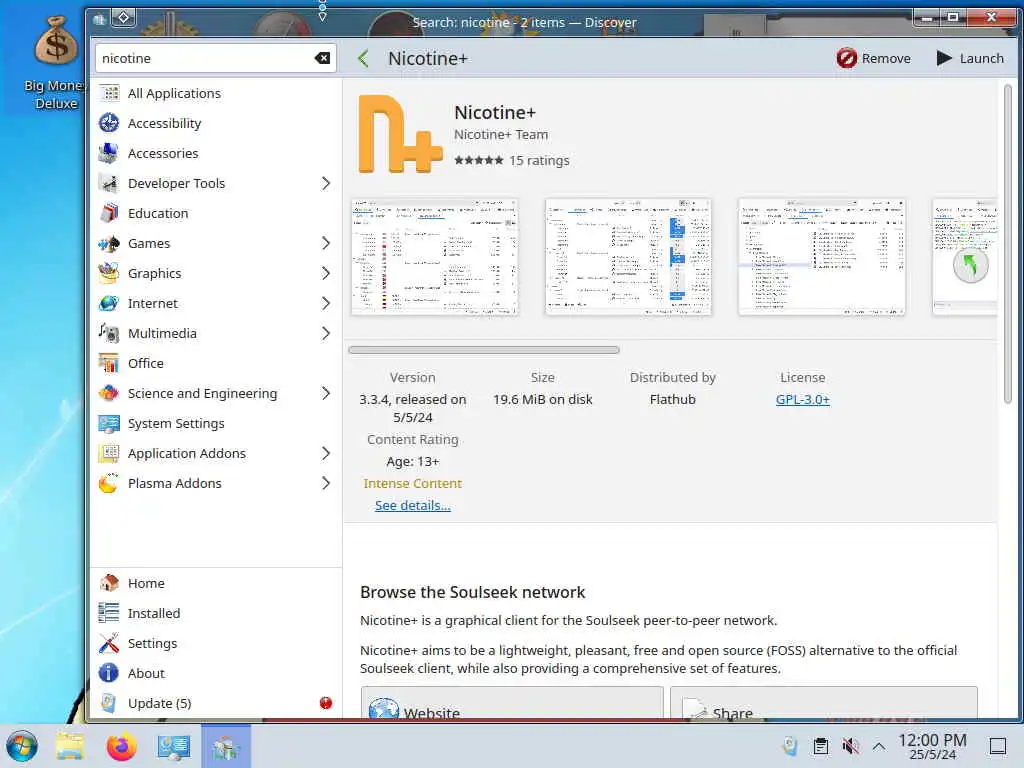The height and width of the screenshot is (768, 1024).
Task: Open the Education category
Action: pos(216,214)
